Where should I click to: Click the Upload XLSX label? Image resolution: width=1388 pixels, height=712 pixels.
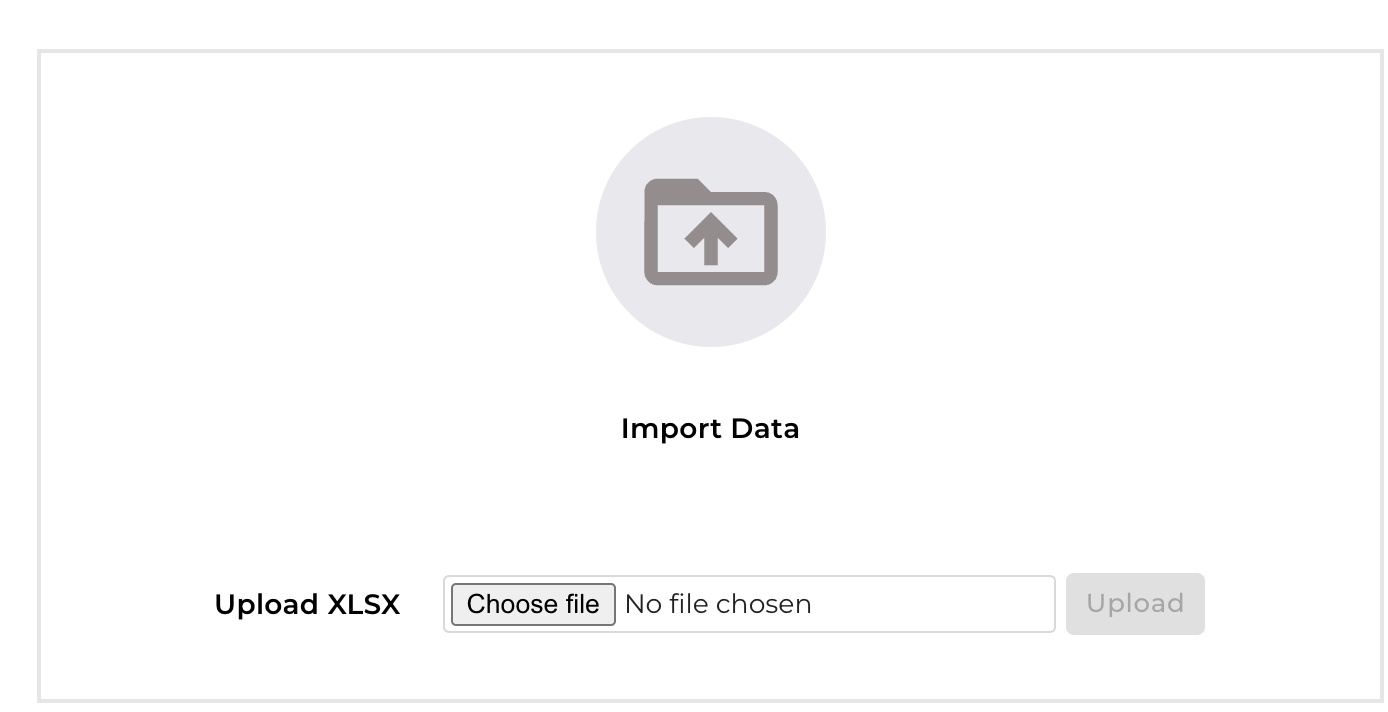[x=307, y=604]
